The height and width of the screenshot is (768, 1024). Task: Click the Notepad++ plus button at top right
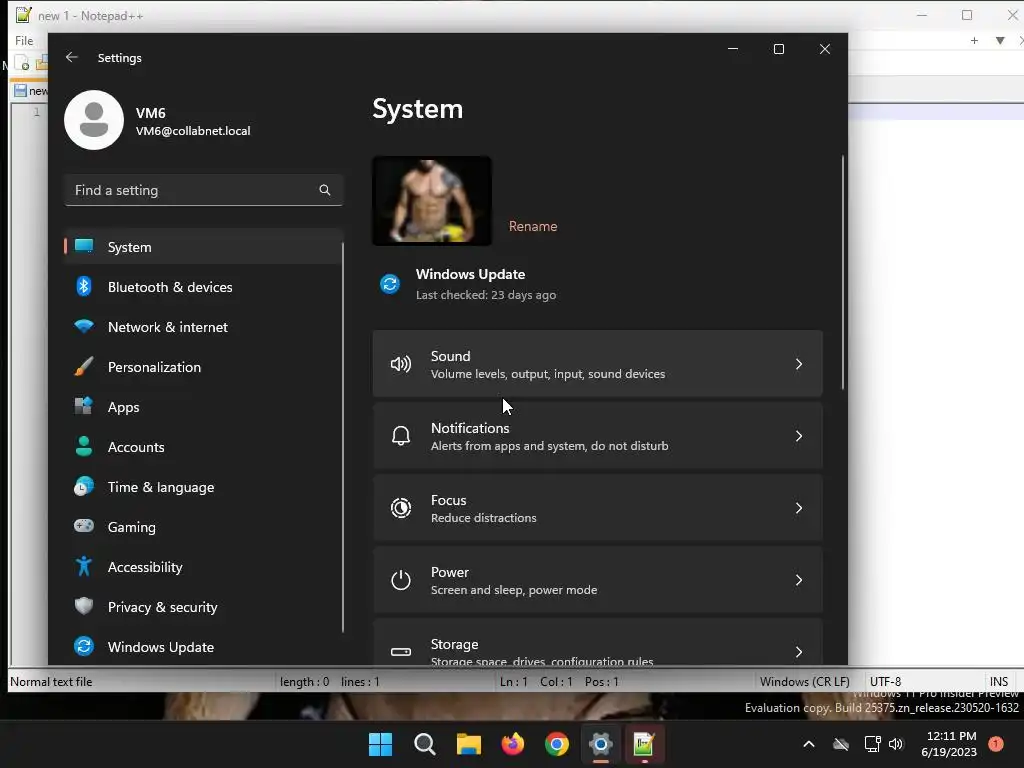(974, 40)
